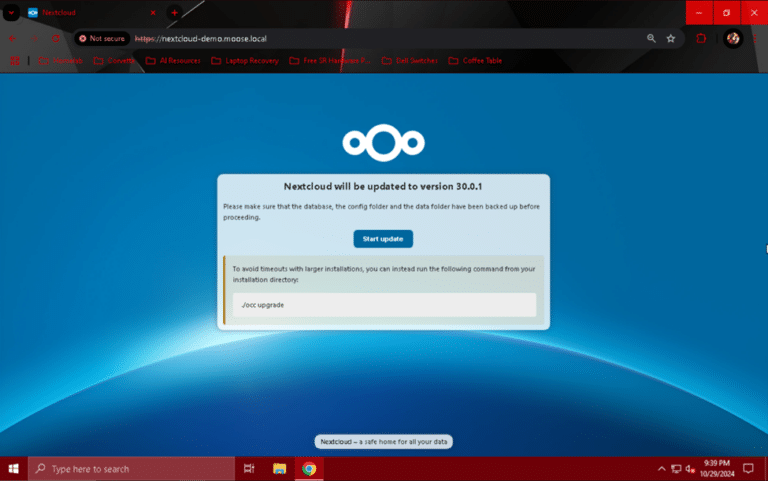The height and width of the screenshot is (481, 768).
Task: Open the Chrome profile avatar
Action: [x=733, y=38]
